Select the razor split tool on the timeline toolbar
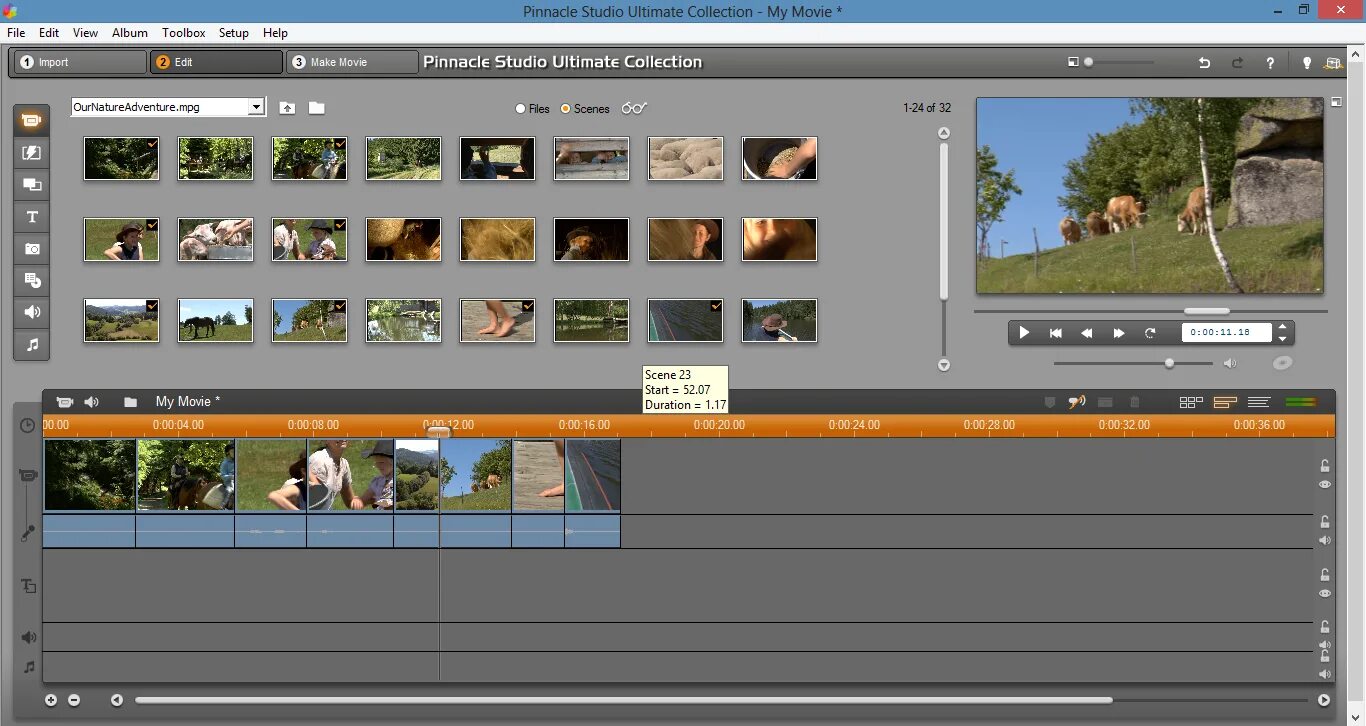Screen dimensions: 1366x726 pyautogui.click(x=1105, y=402)
